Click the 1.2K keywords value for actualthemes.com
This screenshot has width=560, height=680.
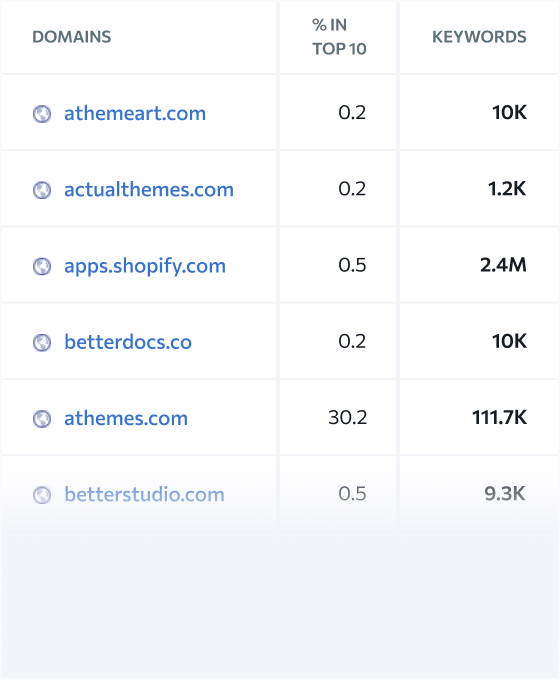click(x=507, y=189)
